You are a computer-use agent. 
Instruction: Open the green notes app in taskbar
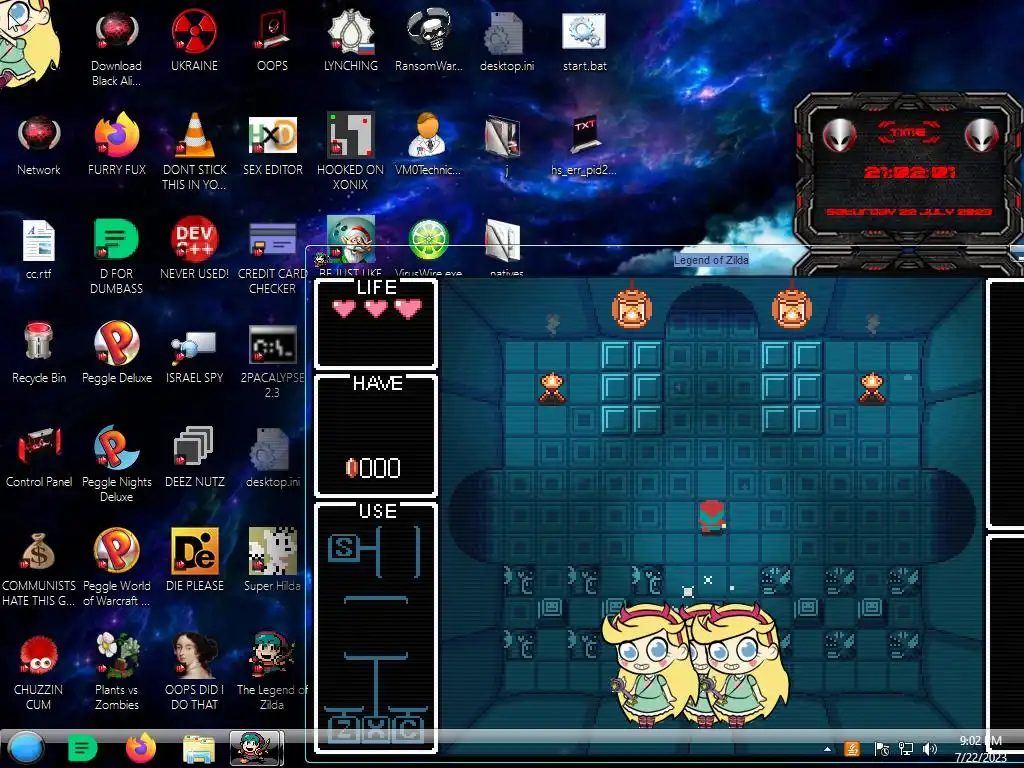82,748
